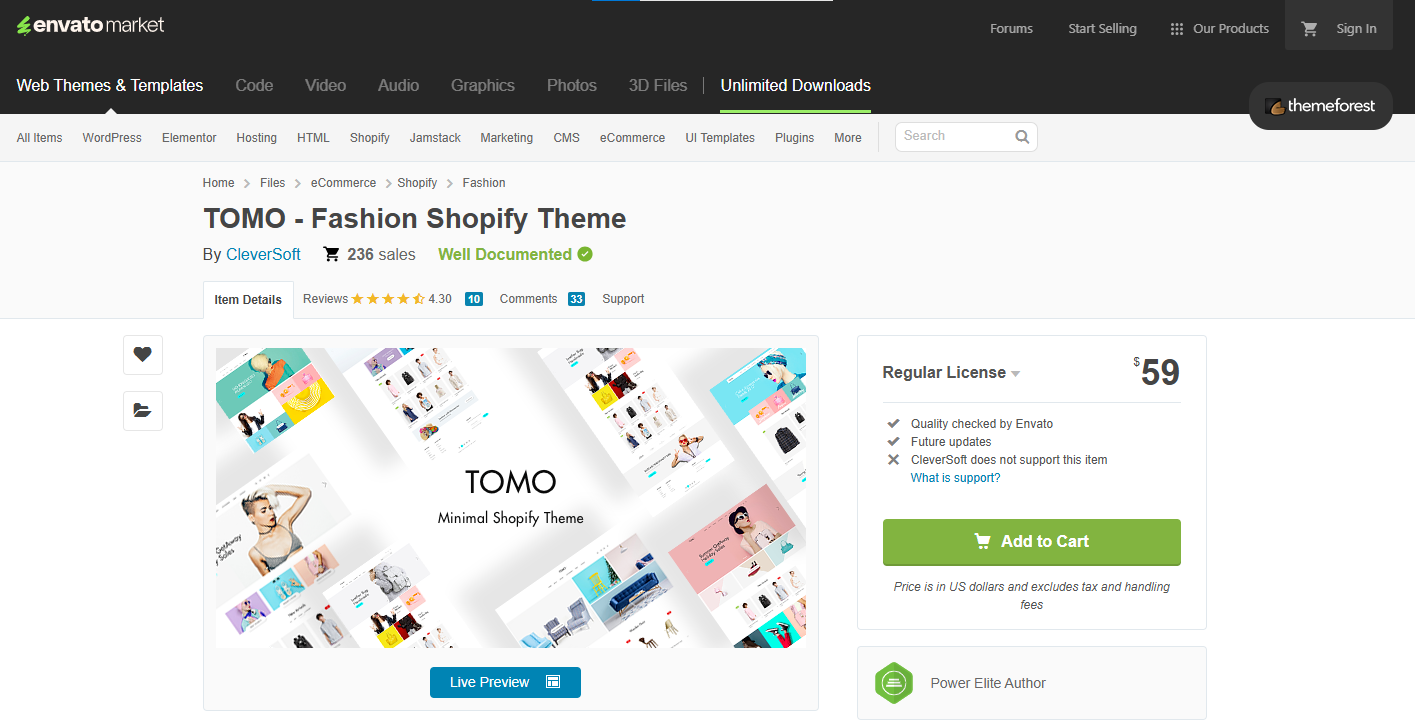
Task: Click the Well Documented green check icon
Action: pyautogui.click(x=585, y=254)
